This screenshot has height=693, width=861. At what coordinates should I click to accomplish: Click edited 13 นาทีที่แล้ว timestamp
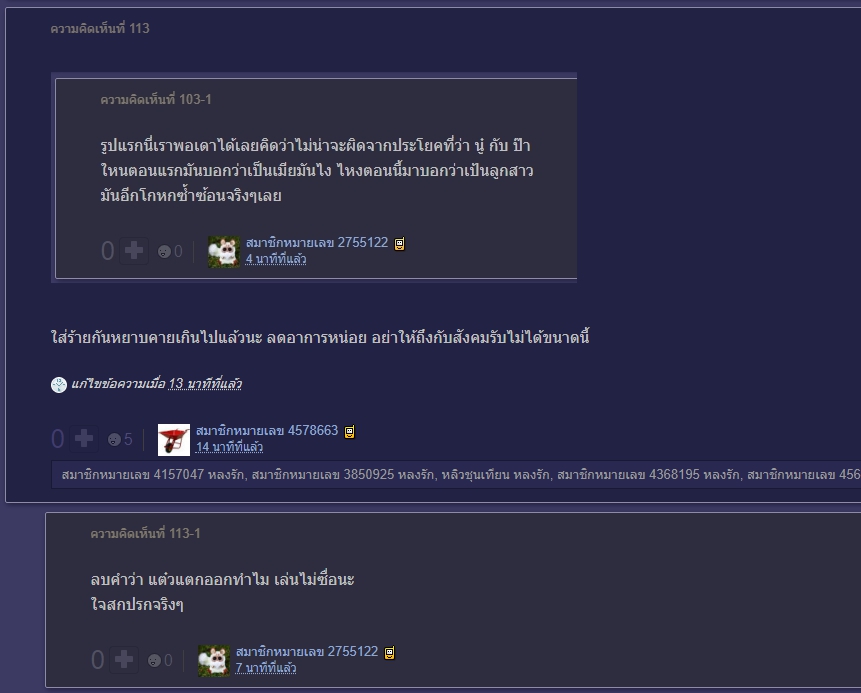205,384
